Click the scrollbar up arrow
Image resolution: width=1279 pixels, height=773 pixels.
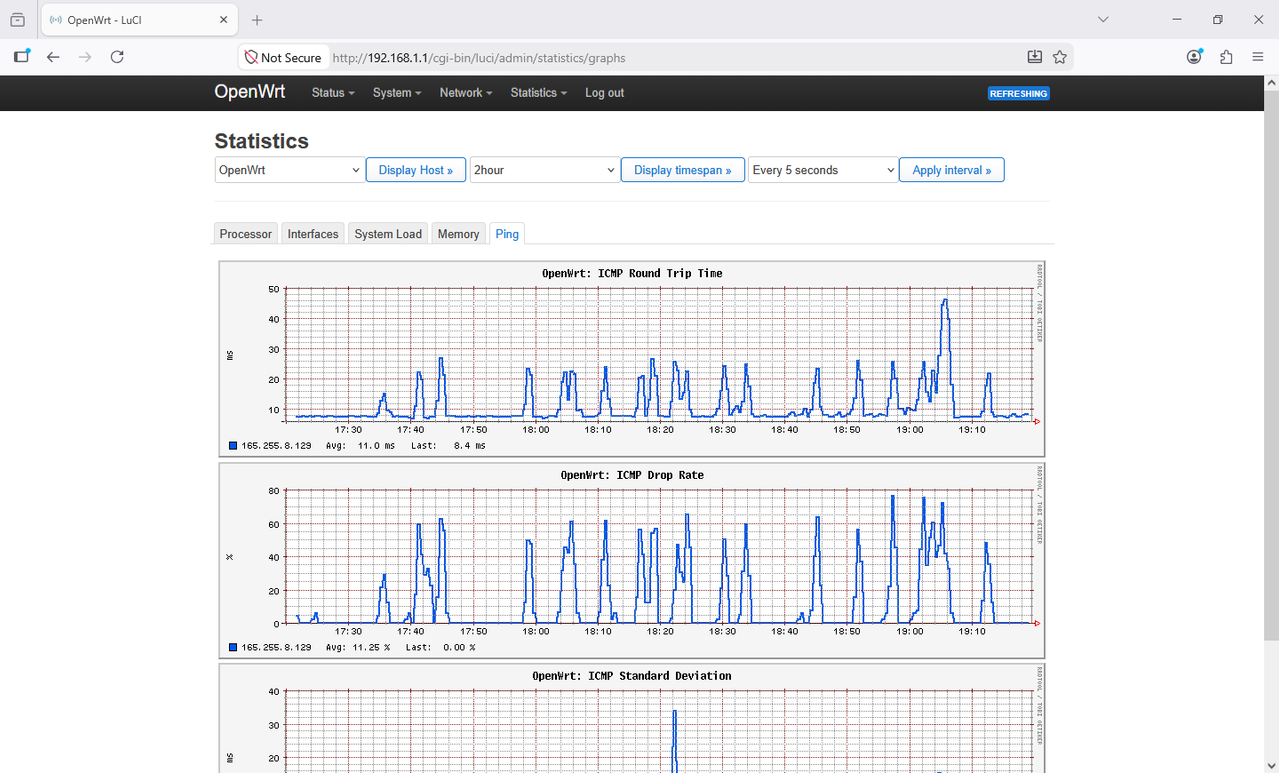pos(1271,83)
